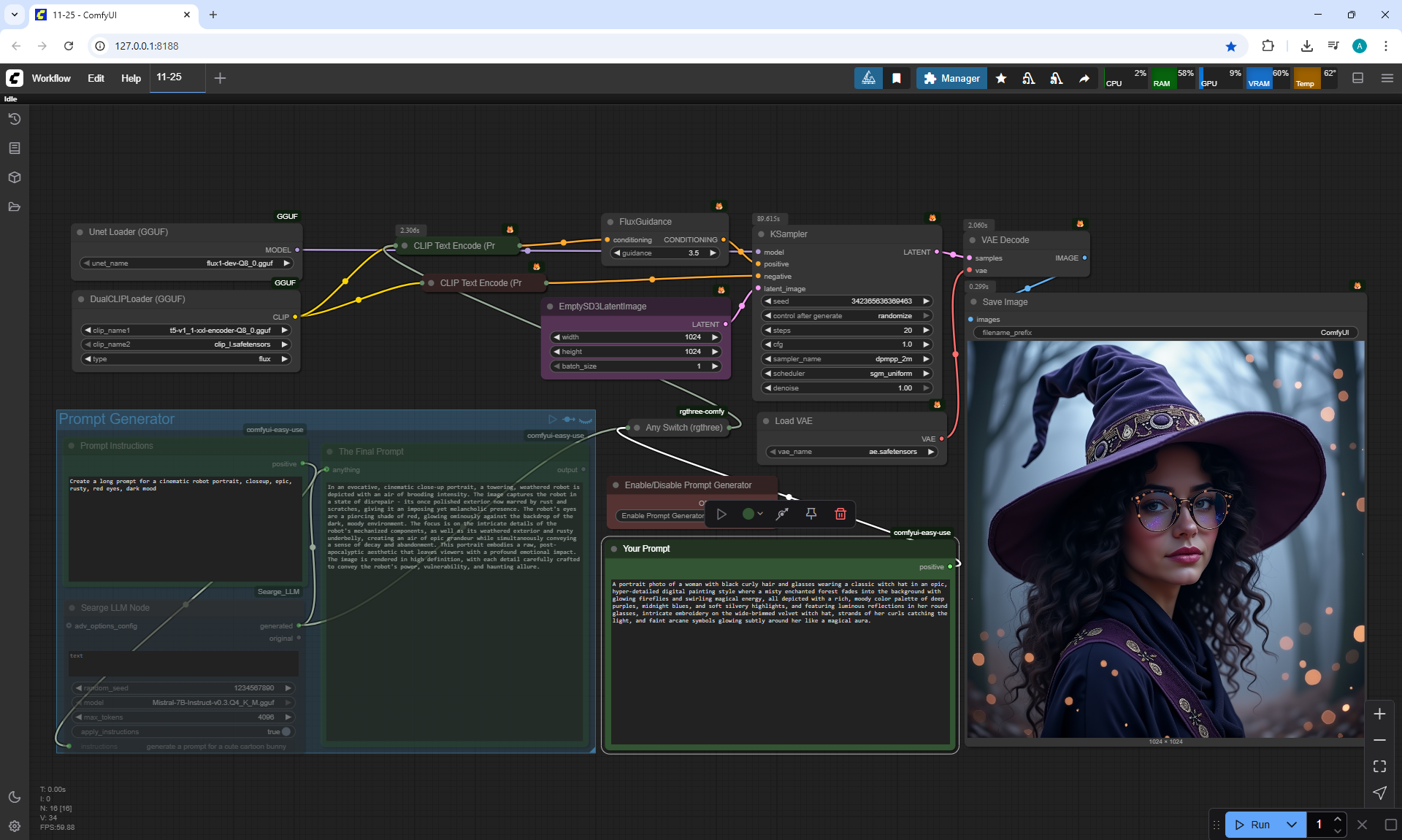1402x840 pixels.
Task: Click the bookmark icon next to Manager
Action: click(x=897, y=78)
